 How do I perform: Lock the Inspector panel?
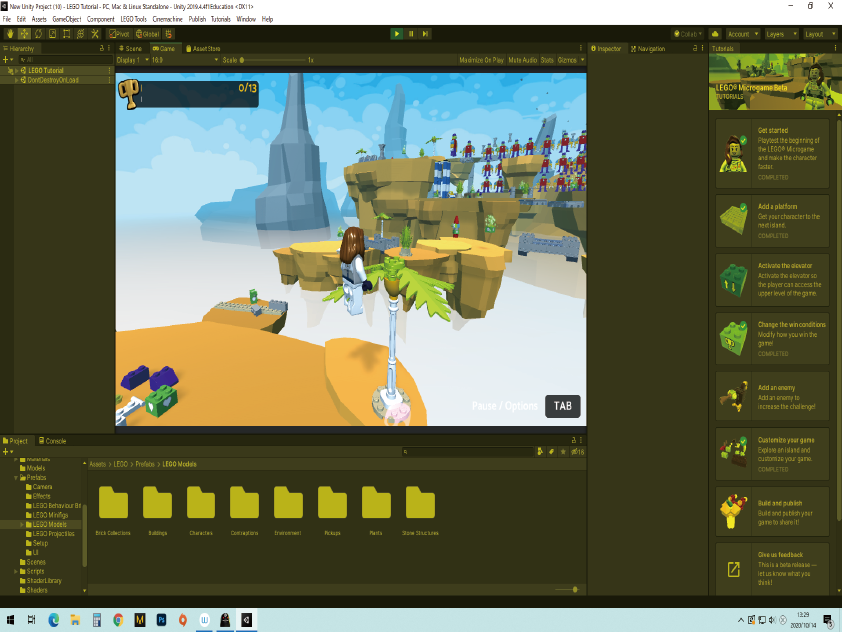tap(694, 48)
